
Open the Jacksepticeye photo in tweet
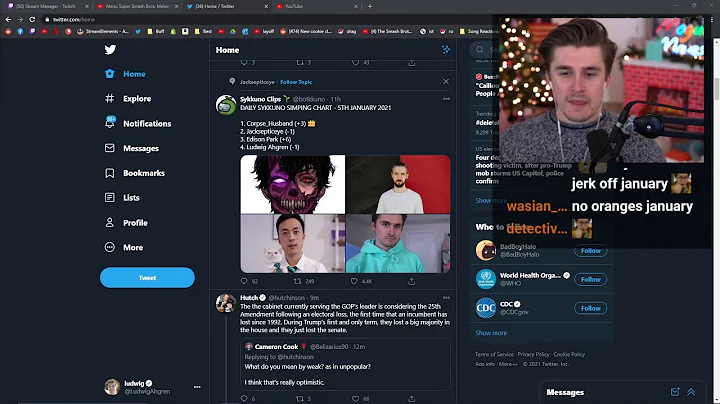coord(398,184)
